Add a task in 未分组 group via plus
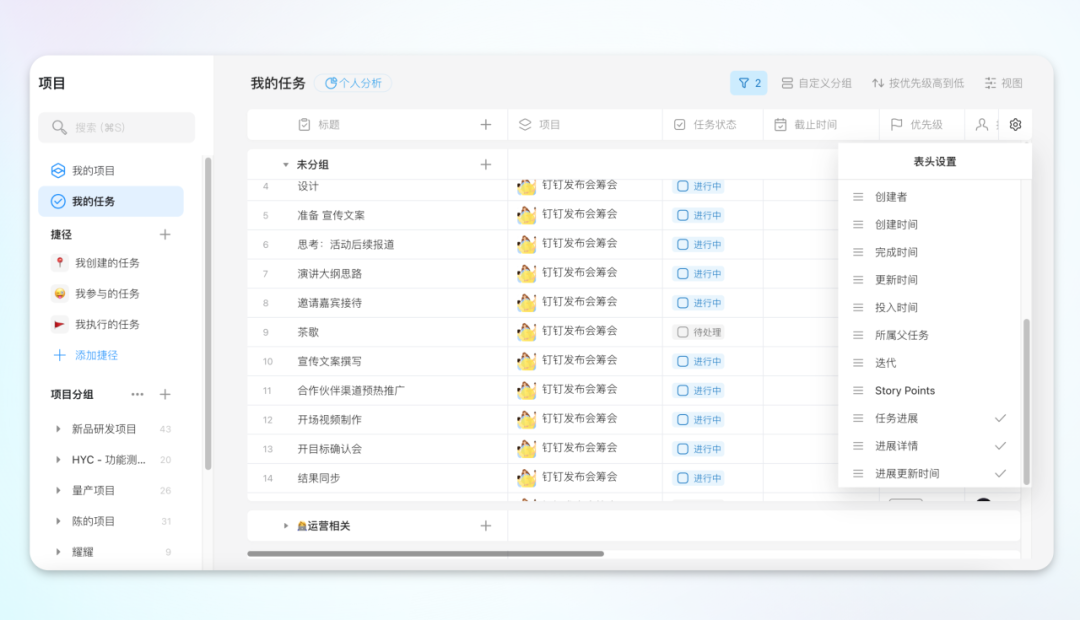 click(x=486, y=164)
